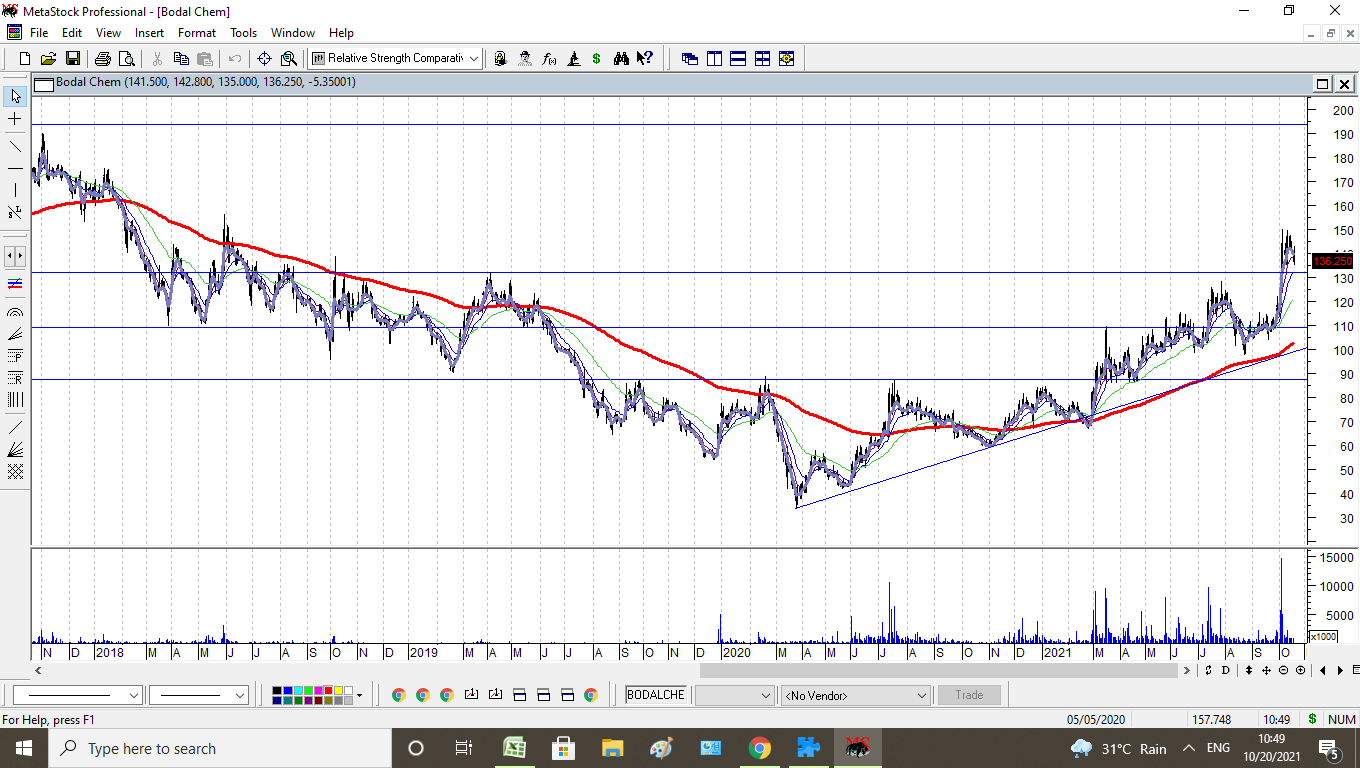Viewport: 1360px width, 768px height.
Task: Open the Indicator Builder f(x) icon
Action: point(549,59)
